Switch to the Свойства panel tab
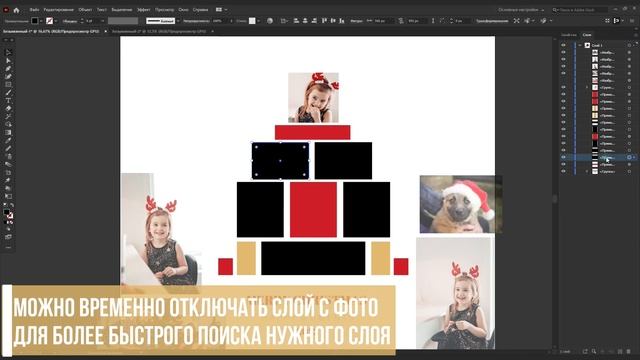This screenshot has height=360, width=640. [569, 35]
